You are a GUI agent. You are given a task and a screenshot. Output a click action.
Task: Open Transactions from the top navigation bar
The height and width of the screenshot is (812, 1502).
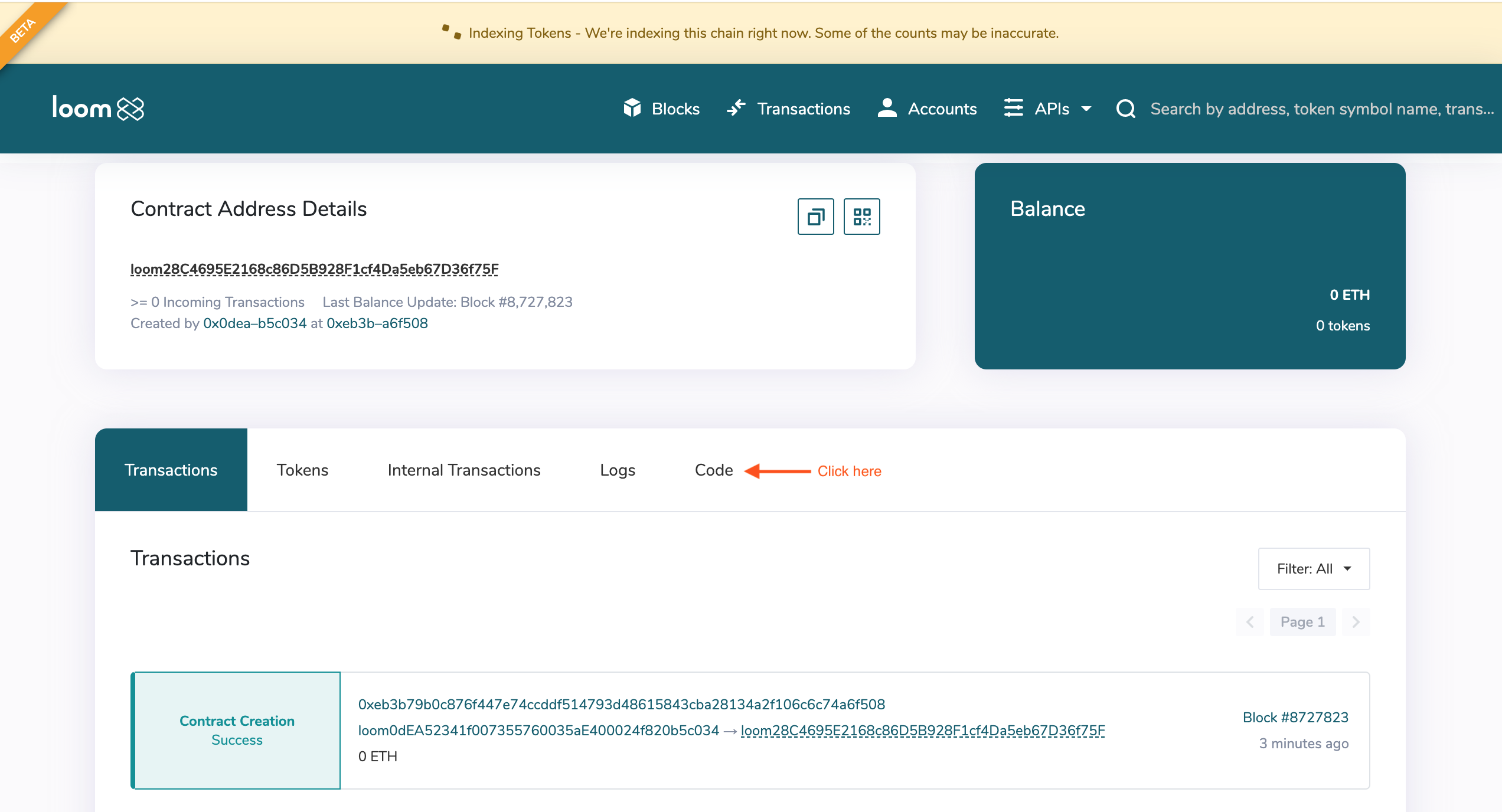pos(788,109)
